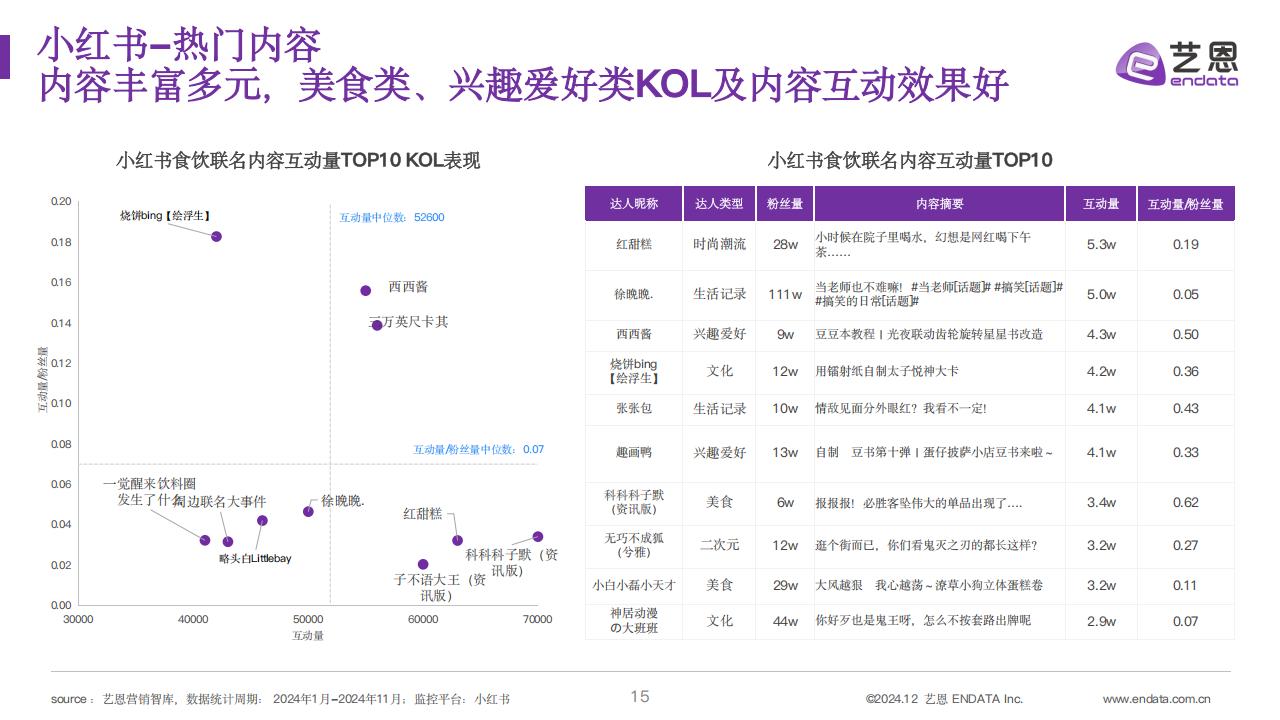Select the 烧饼bing scatter data point
The image size is (1280, 720).
tap(216, 236)
